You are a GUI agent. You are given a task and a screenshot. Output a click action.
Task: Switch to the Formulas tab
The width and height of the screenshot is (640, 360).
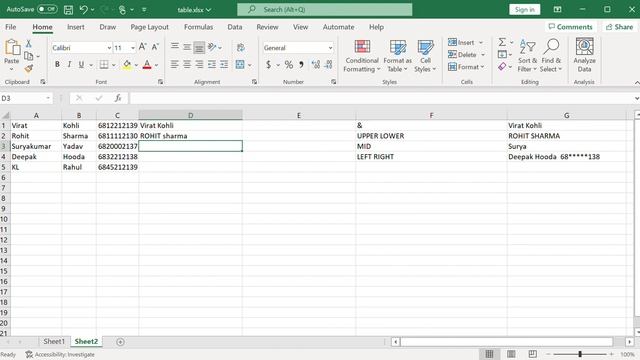198,27
